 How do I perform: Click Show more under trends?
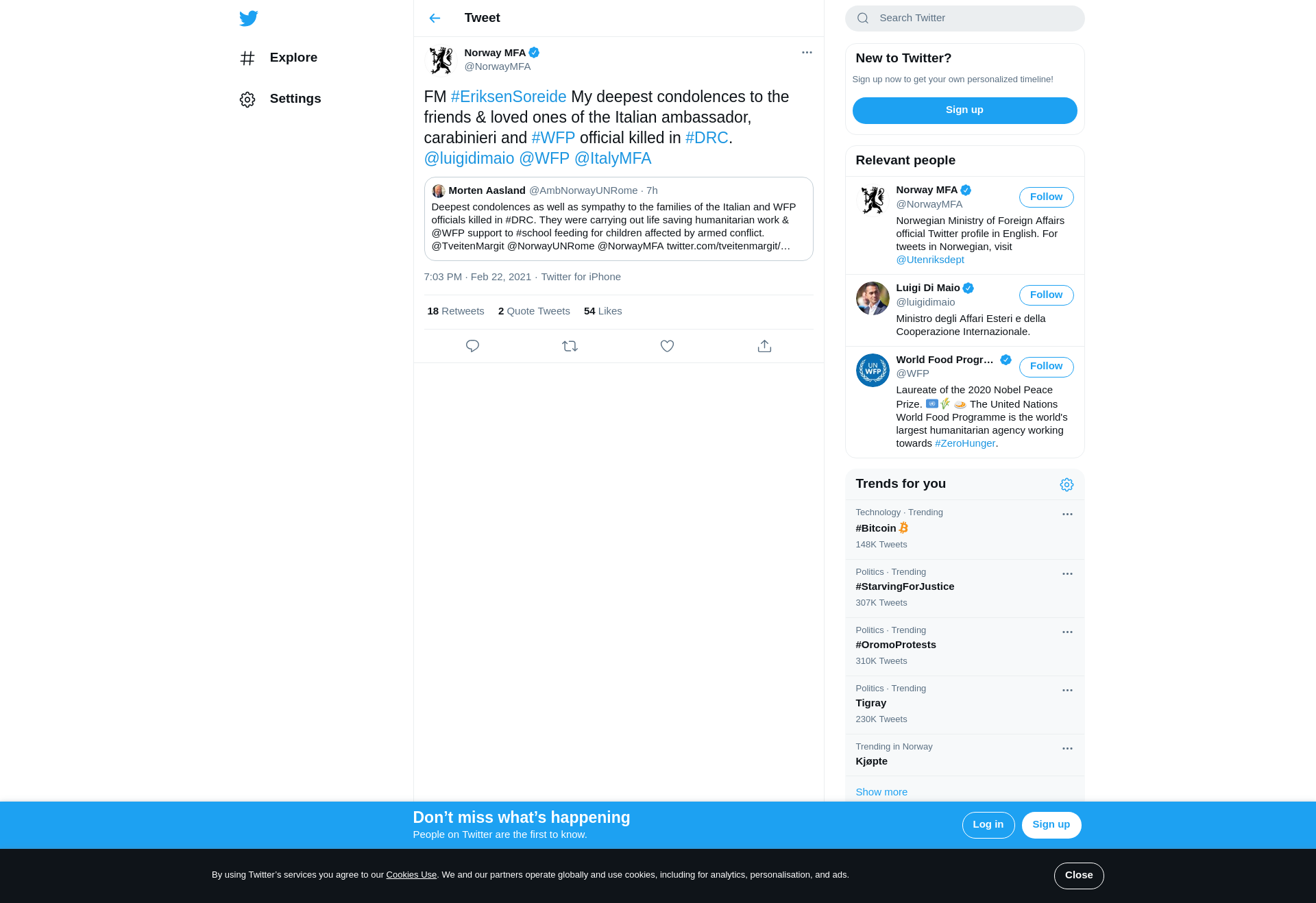[881, 792]
